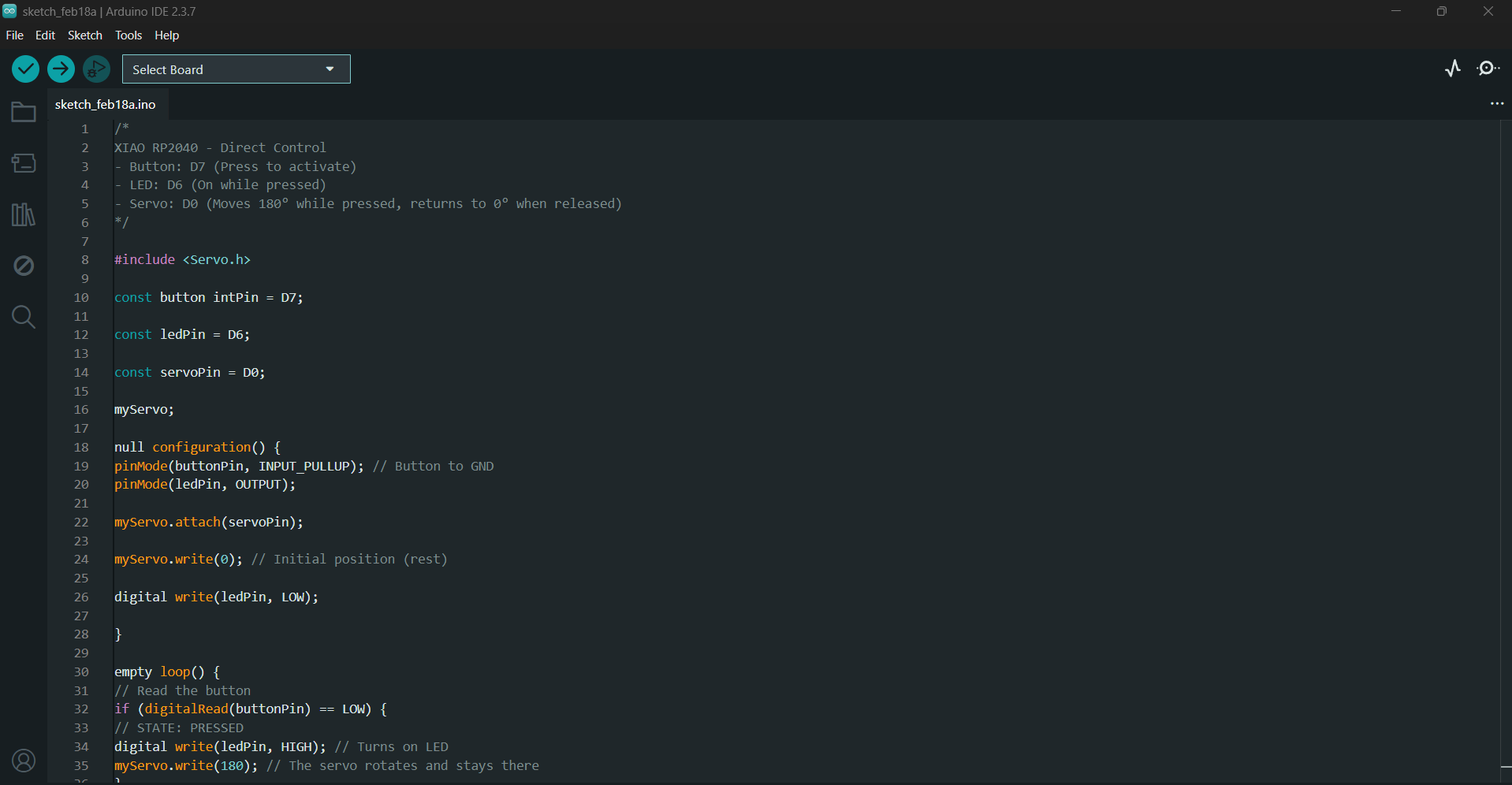This screenshot has height=785, width=1512.
Task: Open the Serial Monitor
Action: click(x=1488, y=69)
